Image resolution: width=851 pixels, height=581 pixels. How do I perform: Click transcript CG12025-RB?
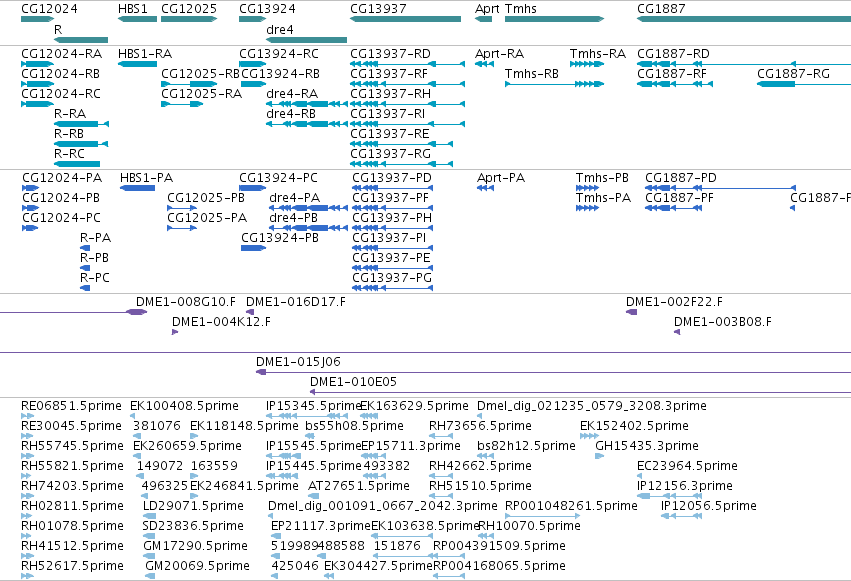coord(200,74)
